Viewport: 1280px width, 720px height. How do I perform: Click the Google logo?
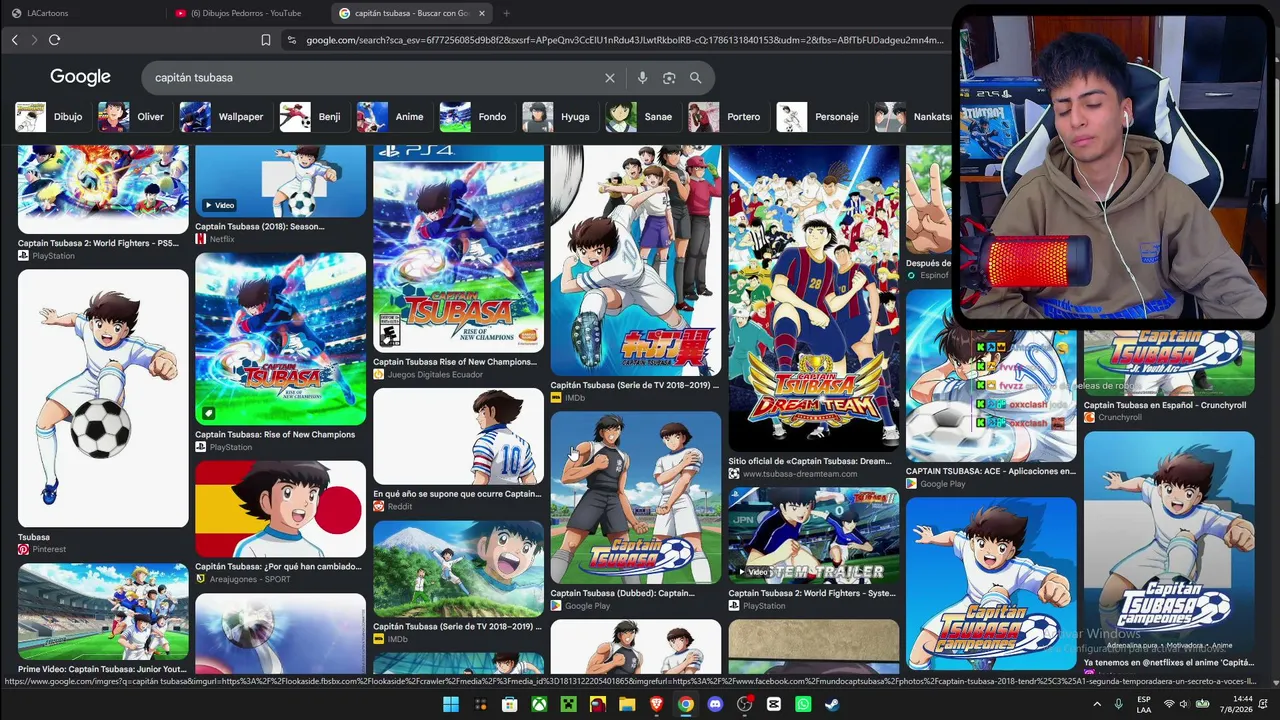80,77
